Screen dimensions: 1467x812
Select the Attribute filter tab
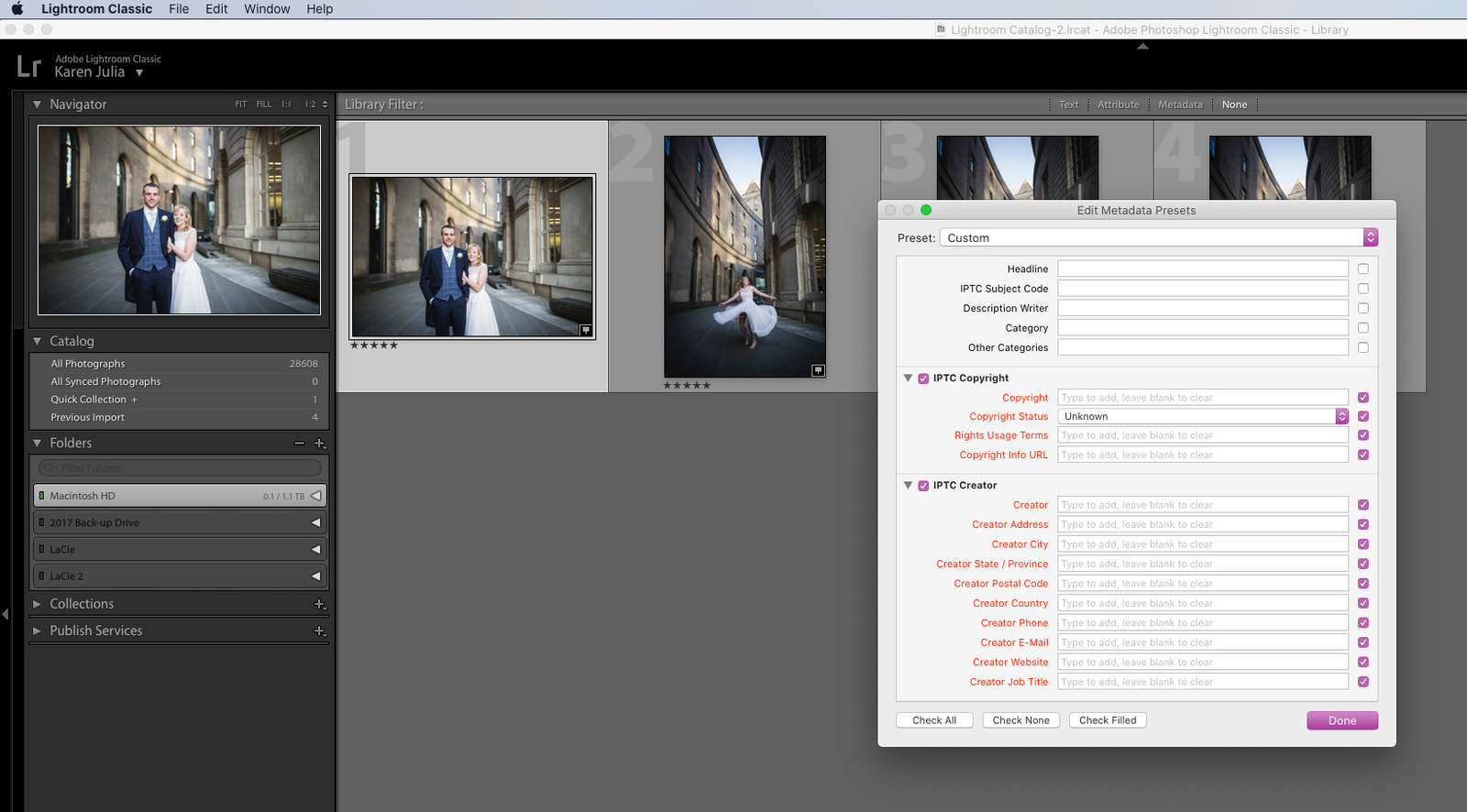(1119, 104)
